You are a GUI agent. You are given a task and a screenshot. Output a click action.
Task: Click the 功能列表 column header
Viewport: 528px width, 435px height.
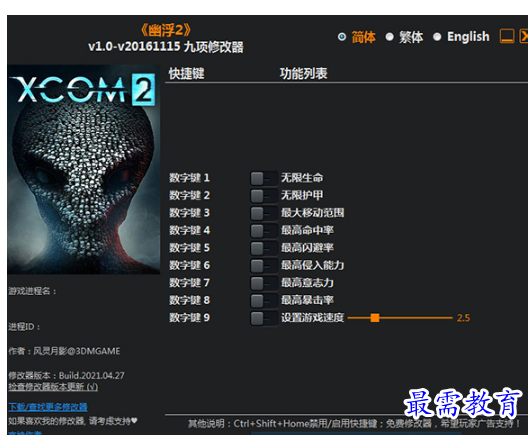tap(303, 73)
